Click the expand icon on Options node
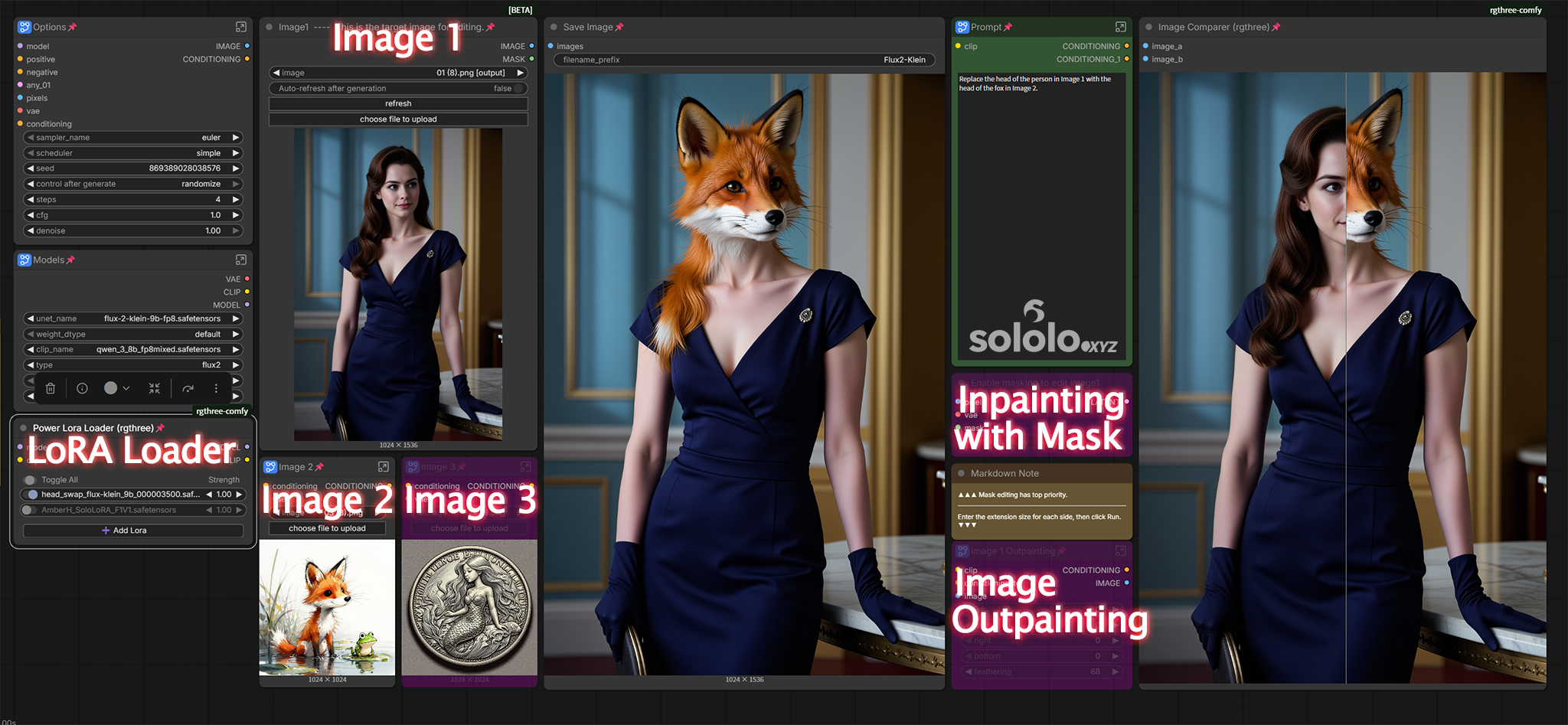The image size is (1568, 725). click(241, 27)
